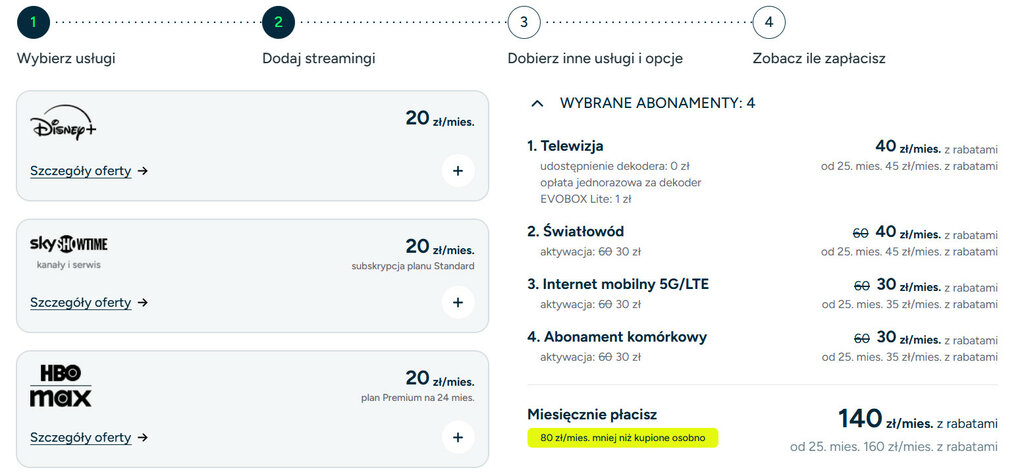Add HBO Max plan with plus button
The image size is (1024, 472).
[x=457, y=437]
